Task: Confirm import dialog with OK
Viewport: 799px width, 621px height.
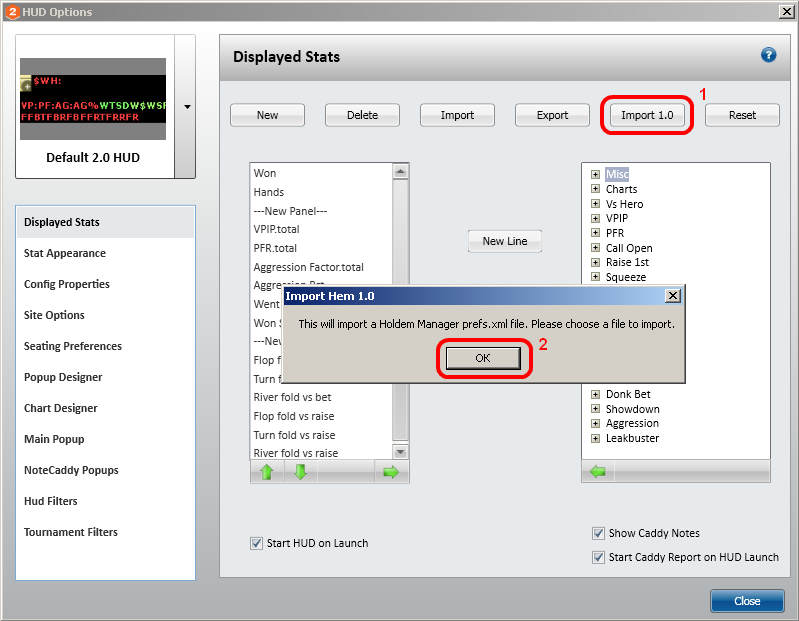Action: click(x=483, y=358)
